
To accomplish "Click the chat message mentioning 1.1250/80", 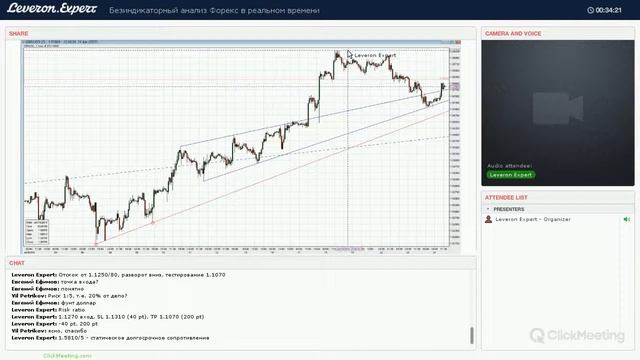I will [118, 275].
